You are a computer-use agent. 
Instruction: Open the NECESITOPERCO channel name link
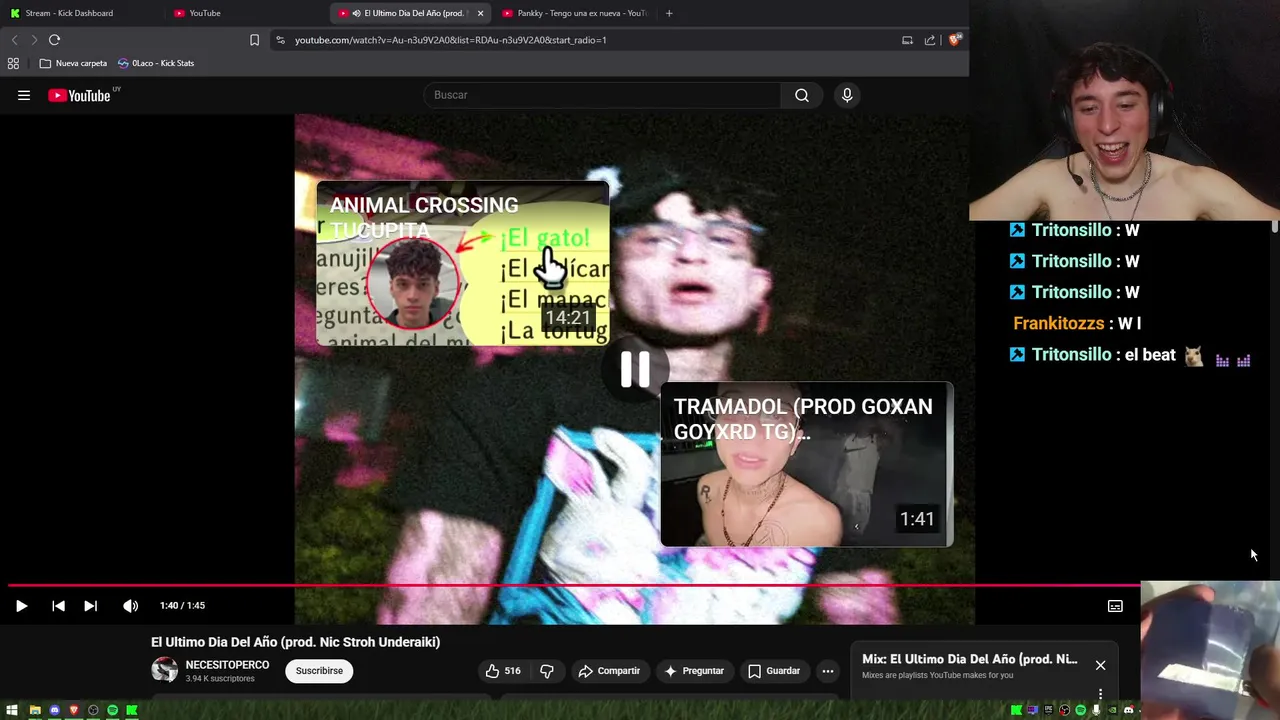227,665
